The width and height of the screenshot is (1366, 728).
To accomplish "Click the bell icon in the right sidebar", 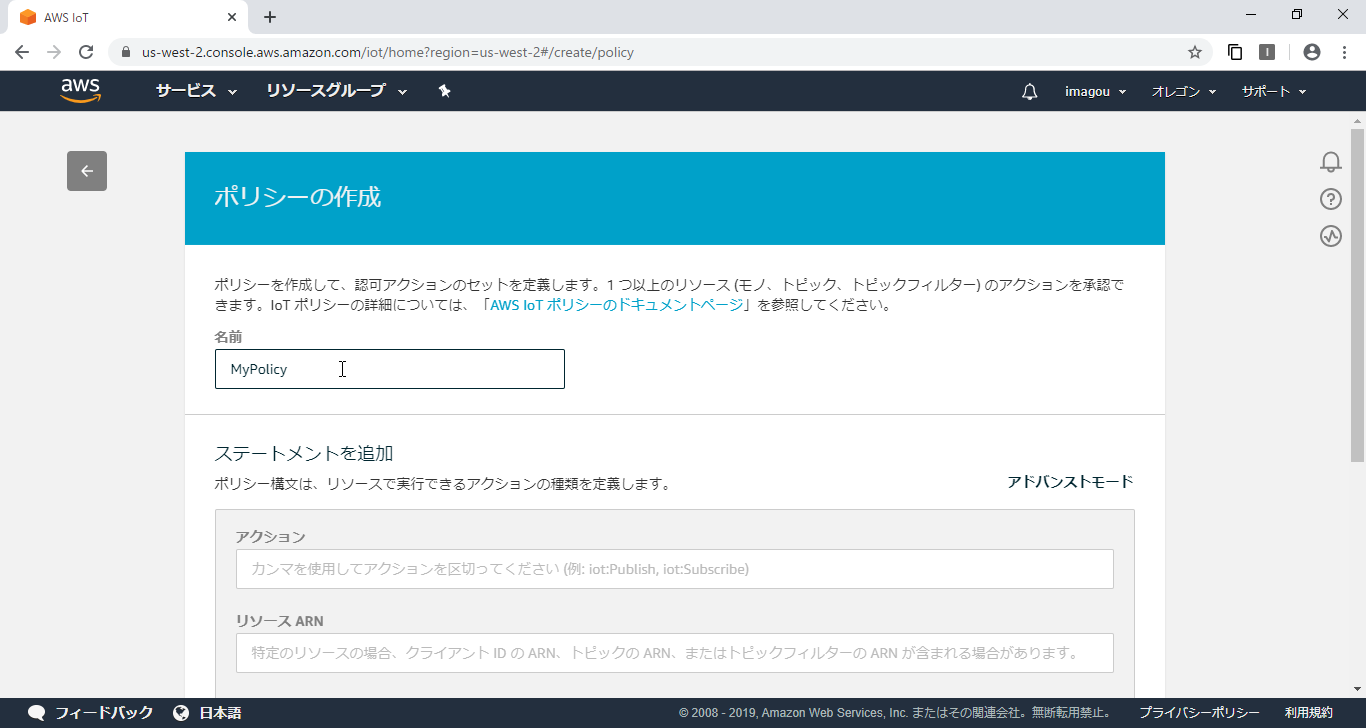I will tap(1330, 161).
